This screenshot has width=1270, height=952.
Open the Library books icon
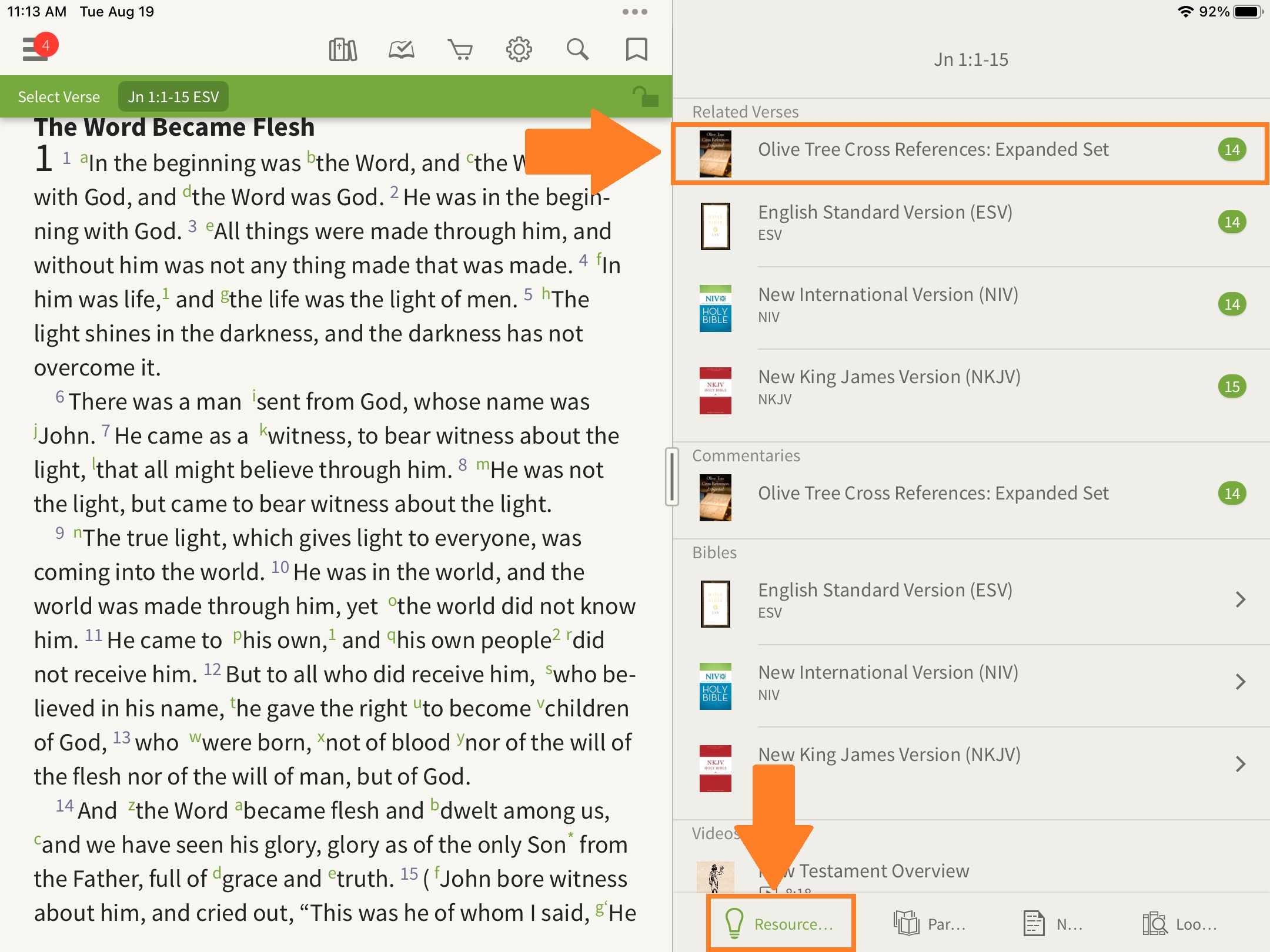pyautogui.click(x=343, y=50)
